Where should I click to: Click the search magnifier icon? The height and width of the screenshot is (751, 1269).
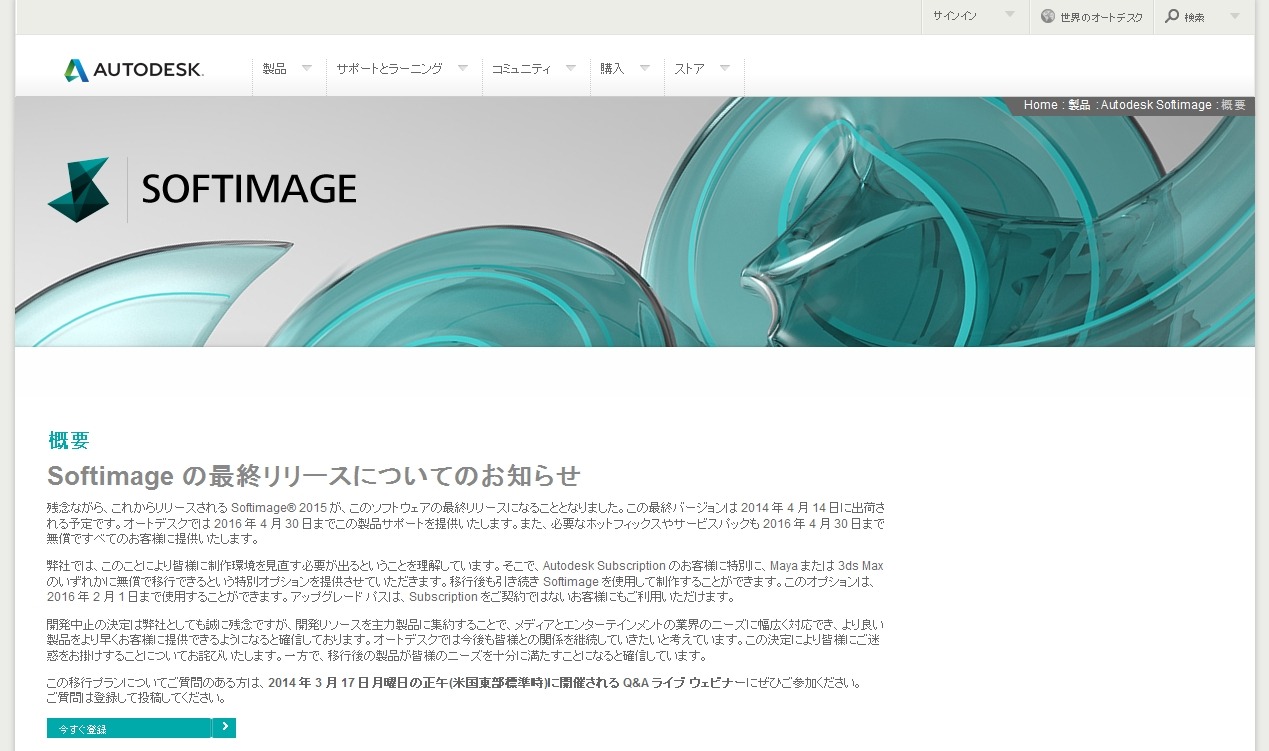point(1170,17)
